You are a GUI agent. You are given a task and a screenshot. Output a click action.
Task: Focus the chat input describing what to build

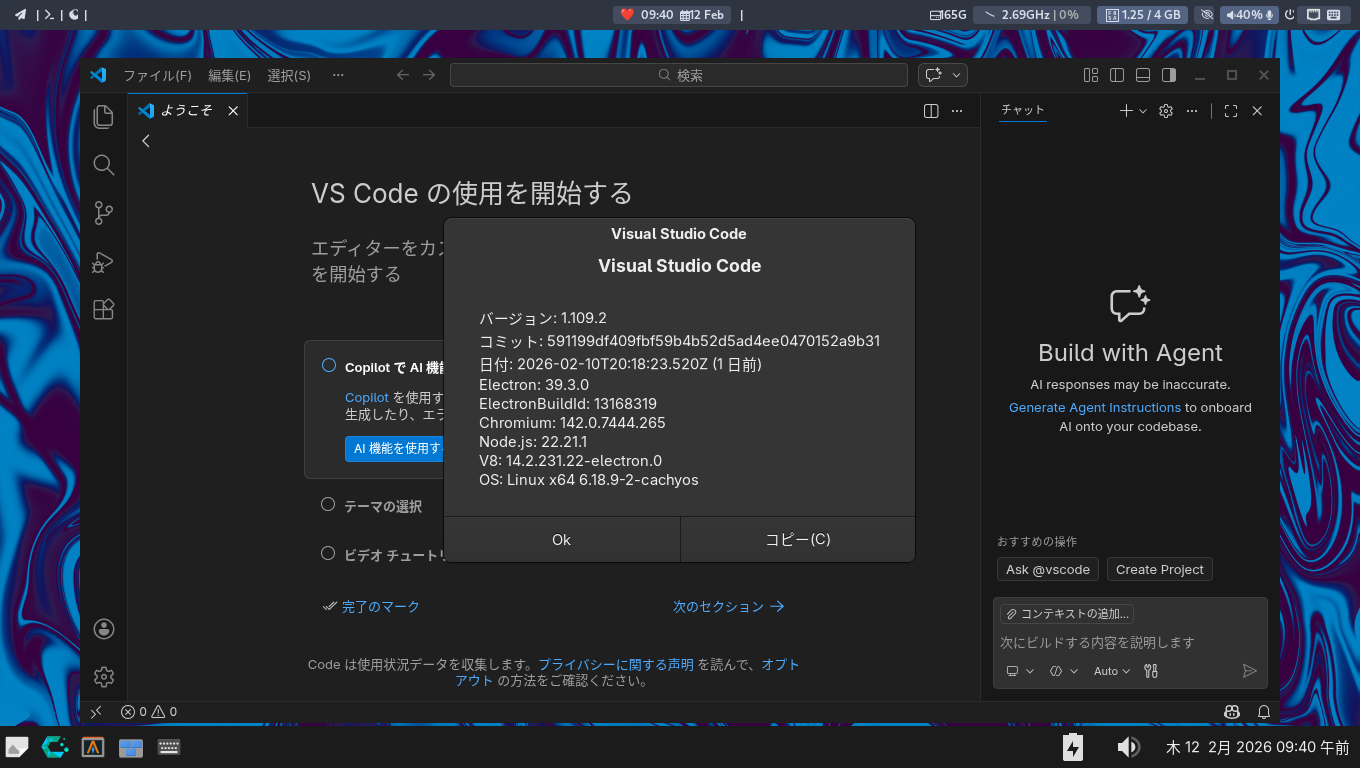pyautogui.click(x=1130, y=642)
